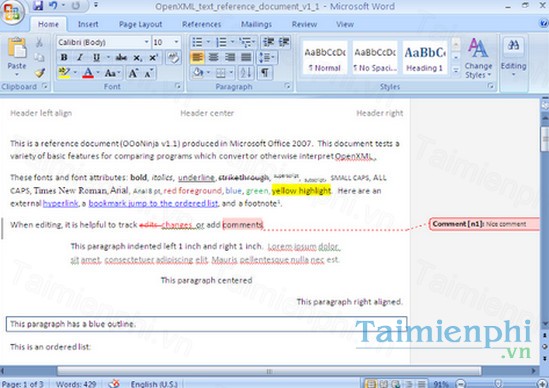
Task: Open the View tab
Action: [x=345, y=24]
